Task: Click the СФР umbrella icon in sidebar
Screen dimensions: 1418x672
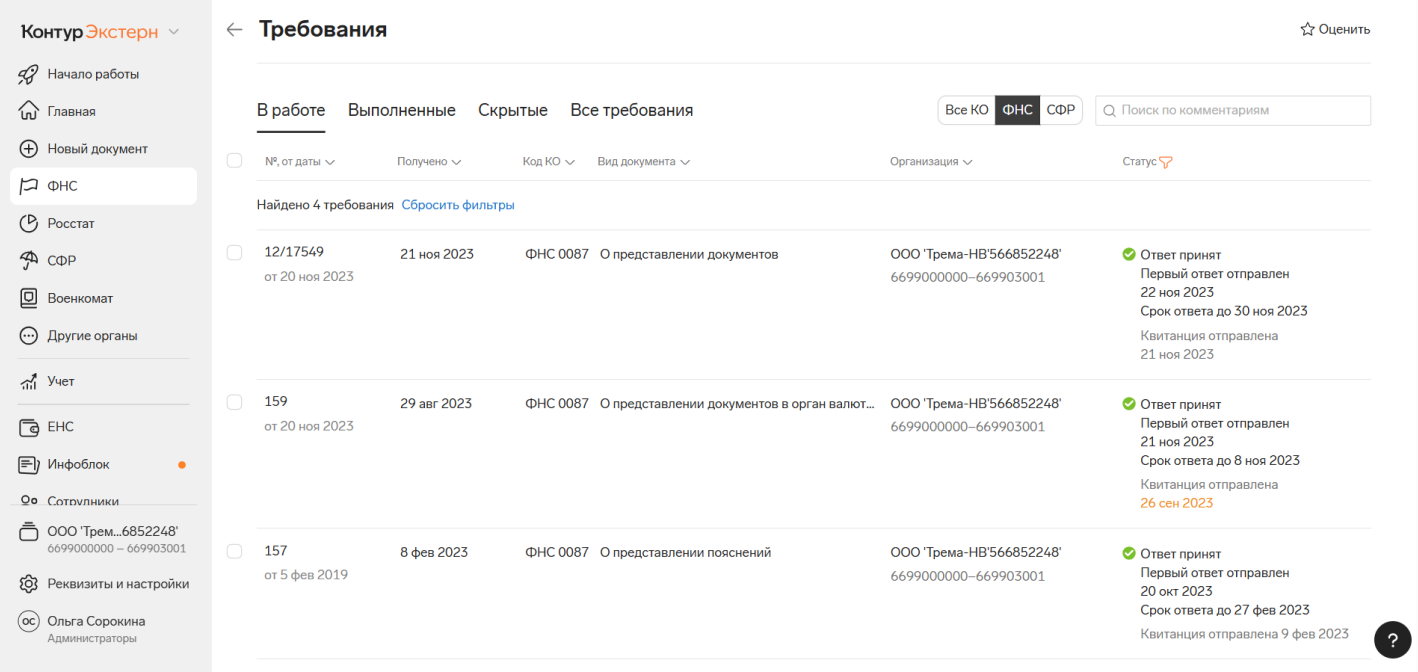Action: pos(29,261)
